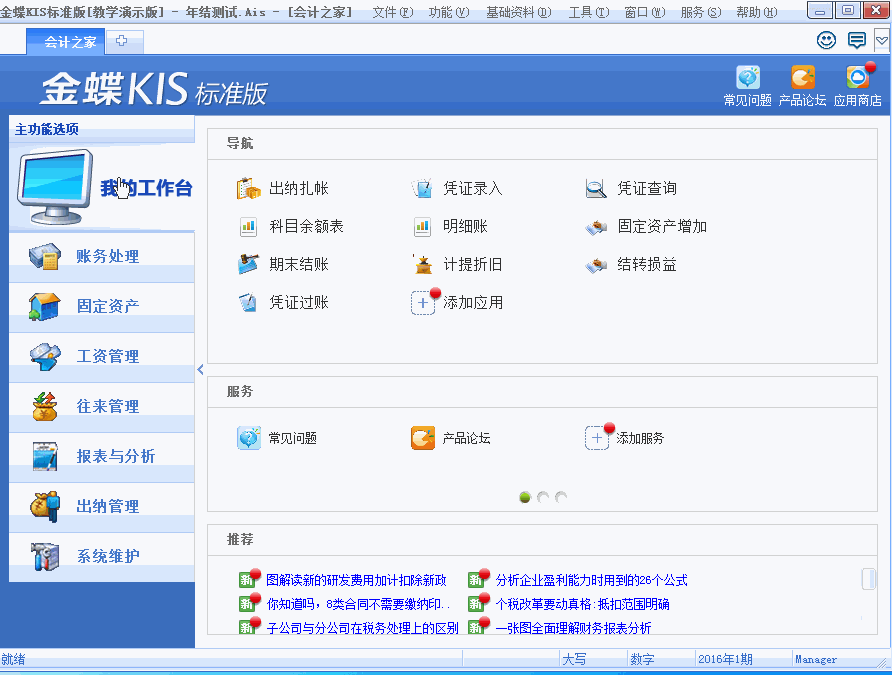Open 固定资产增加 icon
The width and height of the screenshot is (892, 675).
(x=596, y=227)
